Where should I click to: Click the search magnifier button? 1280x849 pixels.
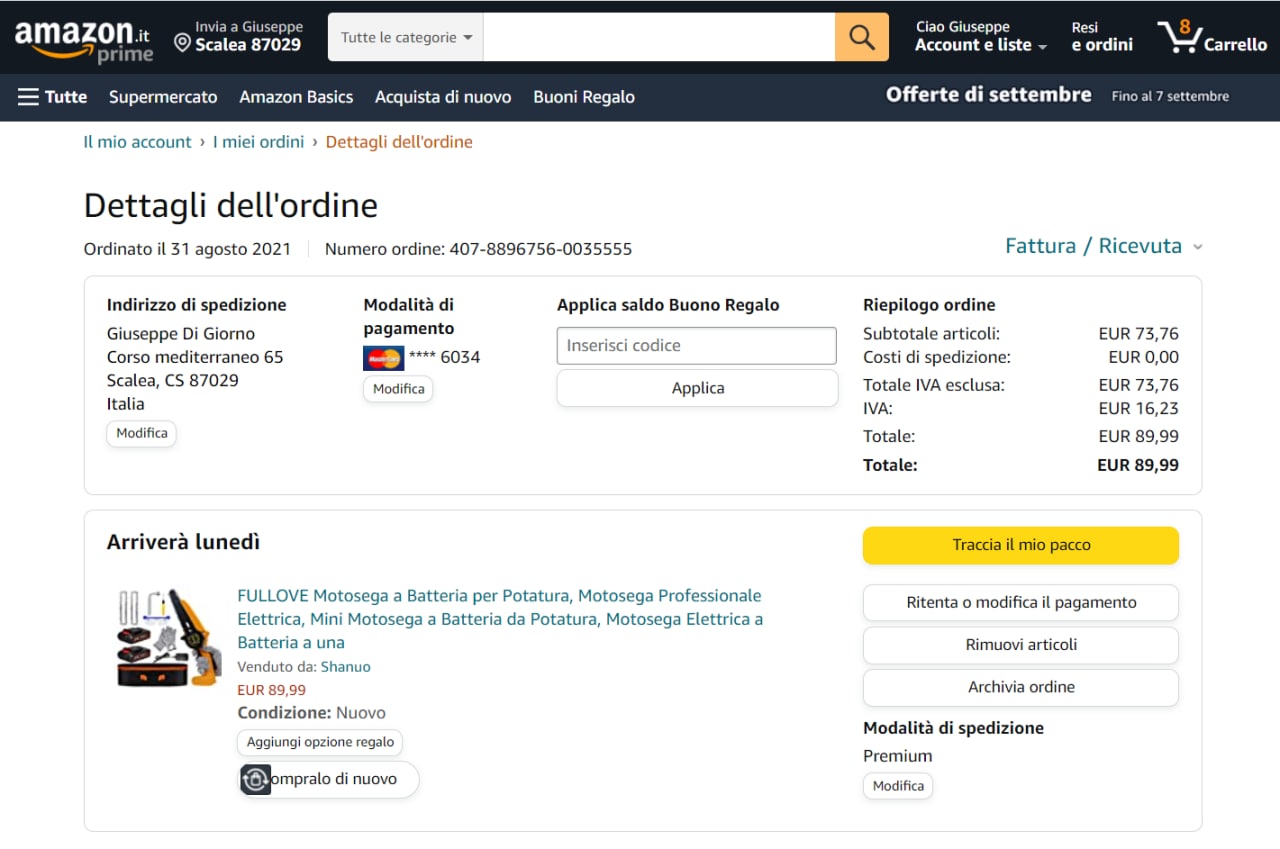pos(861,37)
